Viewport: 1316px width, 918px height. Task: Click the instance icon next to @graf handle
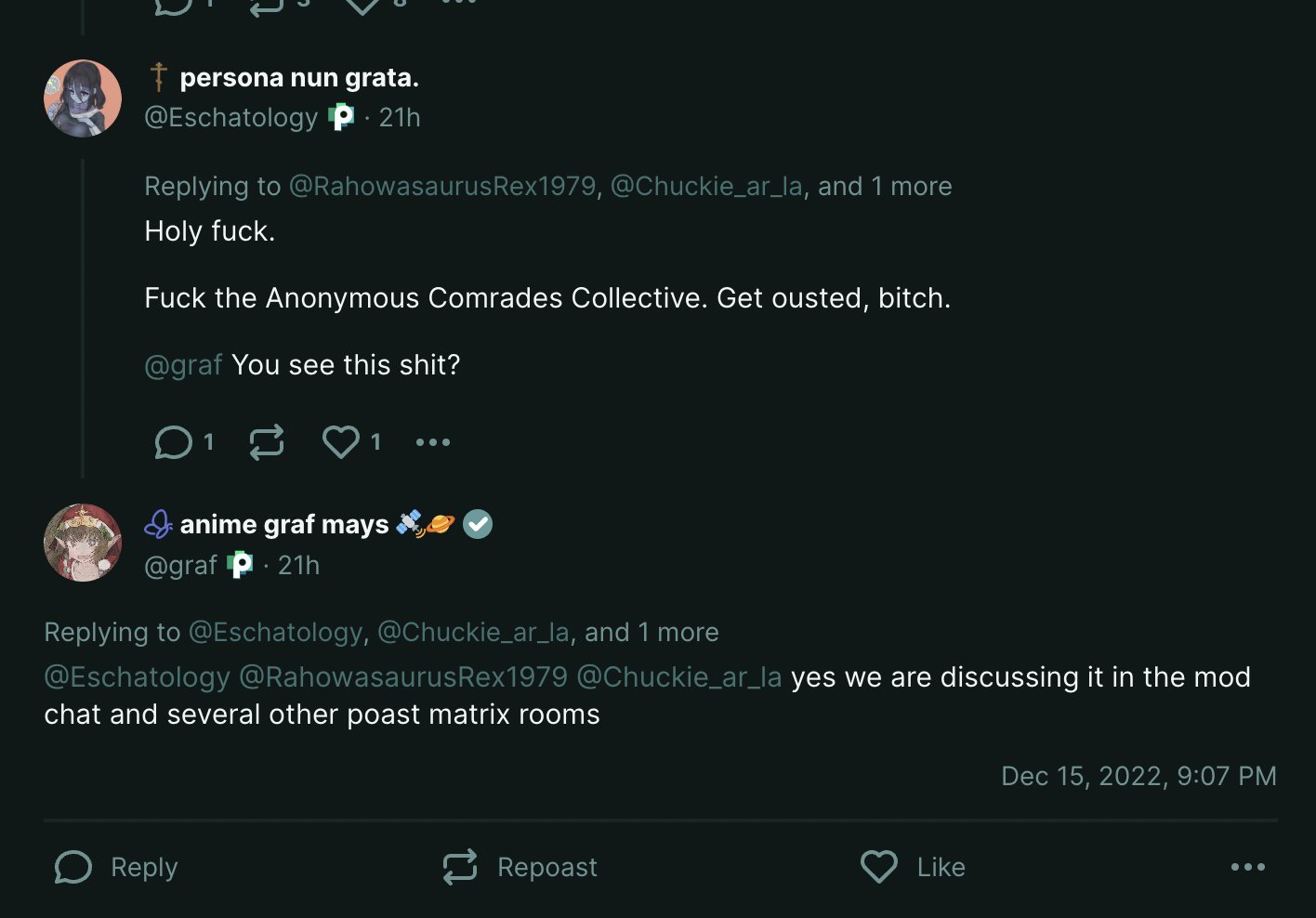coord(241,565)
